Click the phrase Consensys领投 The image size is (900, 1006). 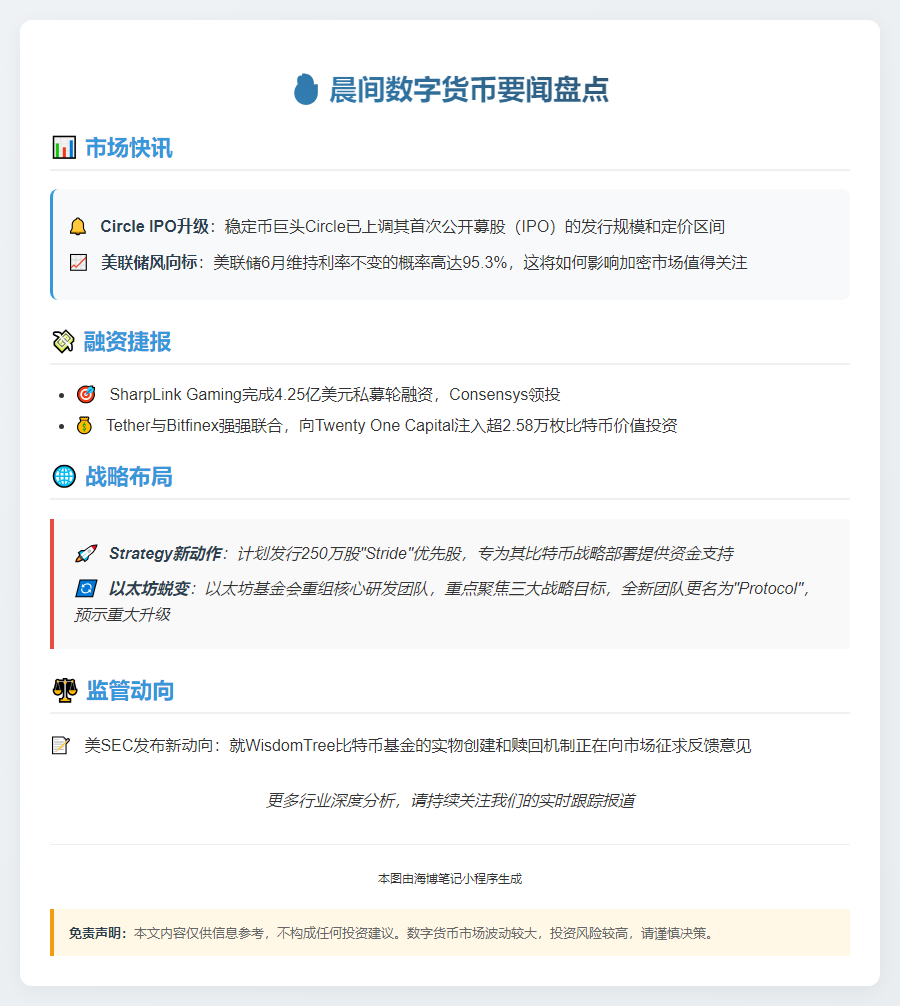pyautogui.click(x=505, y=394)
